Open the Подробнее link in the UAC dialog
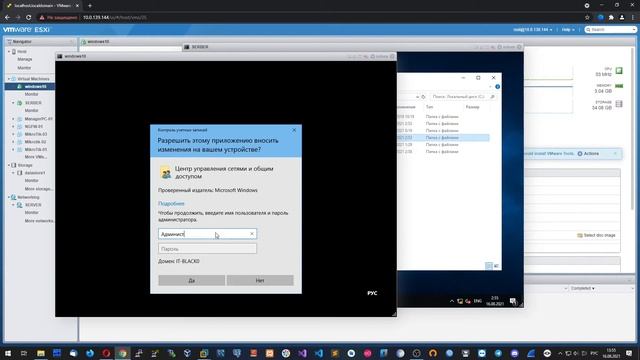The image size is (640, 360). 171,203
